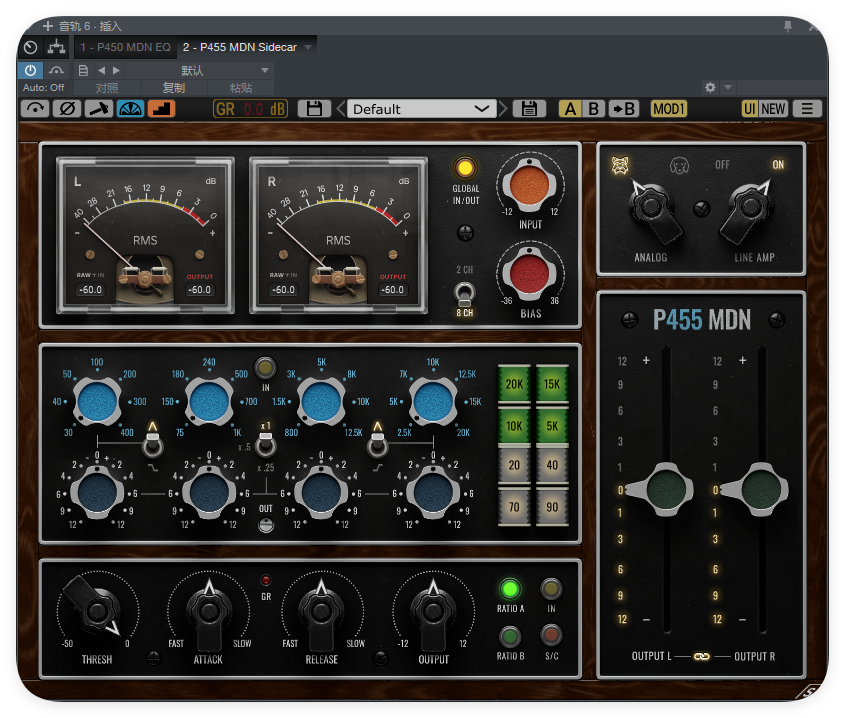
Task: Expand the arrow beside P455 MDN Sidecar tab
Action: pos(308,47)
